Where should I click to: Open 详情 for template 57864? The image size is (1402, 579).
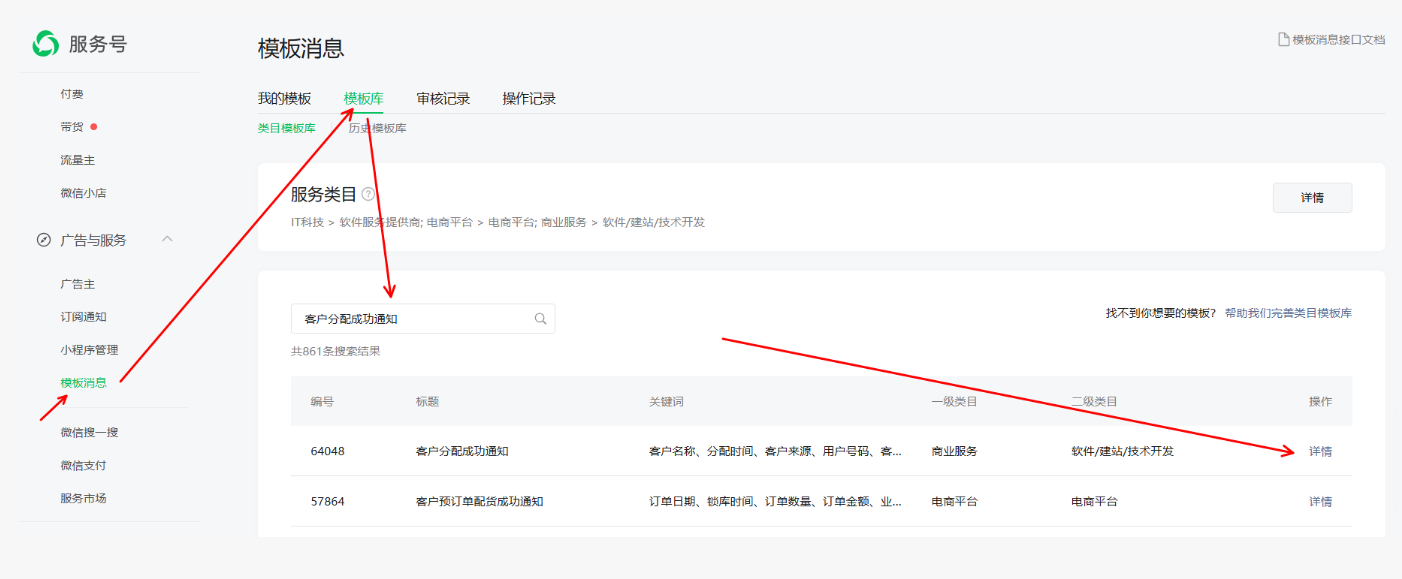(x=1320, y=501)
